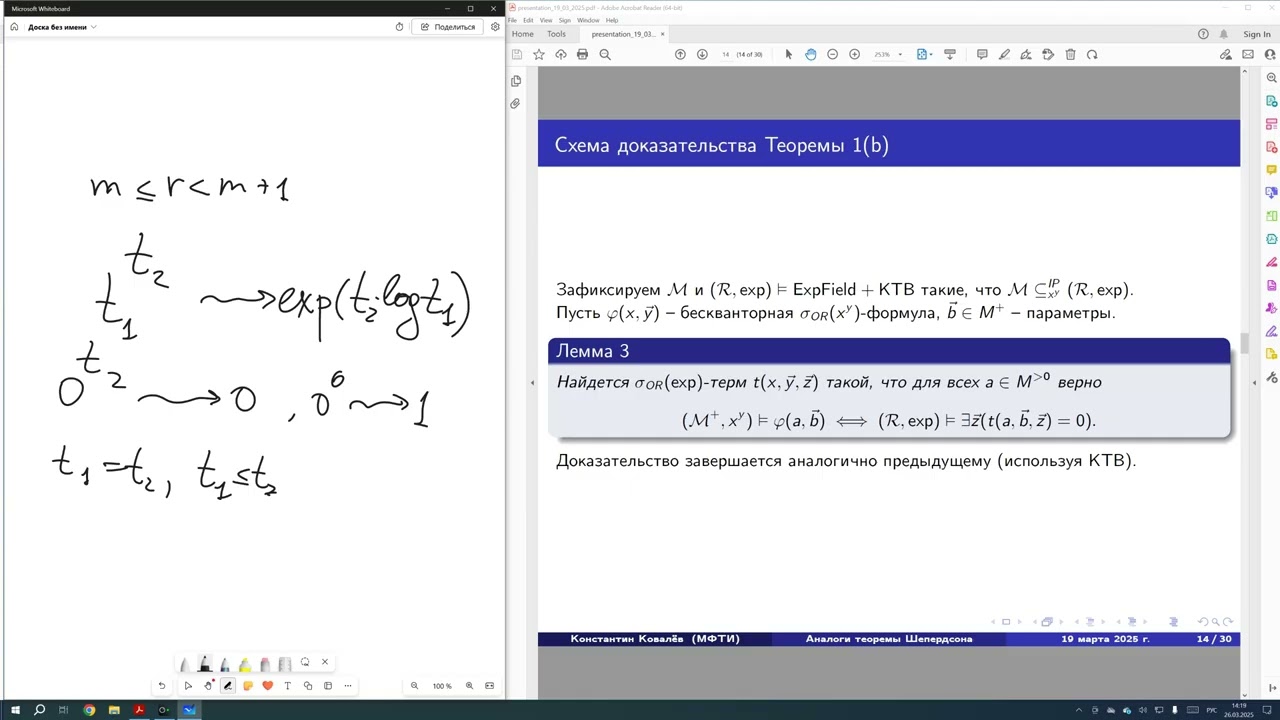The width and height of the screenshot is (1280, 720).
Task: Switch to the Tools tab in Acrobat
Action: pyautogui.click(x=556, y=34)
